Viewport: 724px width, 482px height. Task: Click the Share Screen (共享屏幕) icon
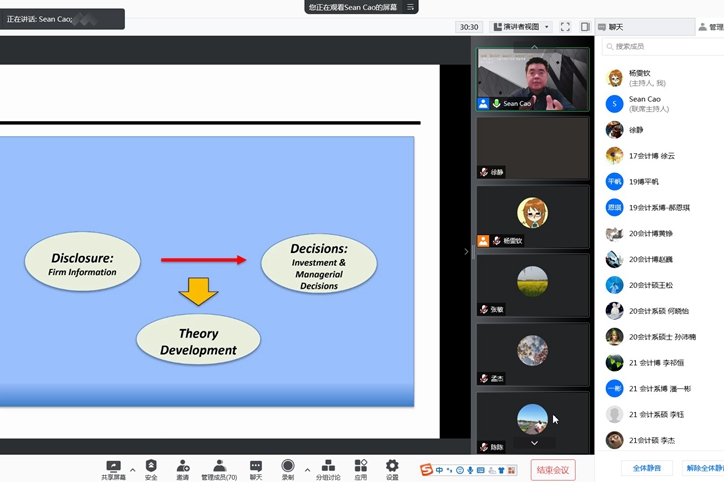tap(113, 467)
